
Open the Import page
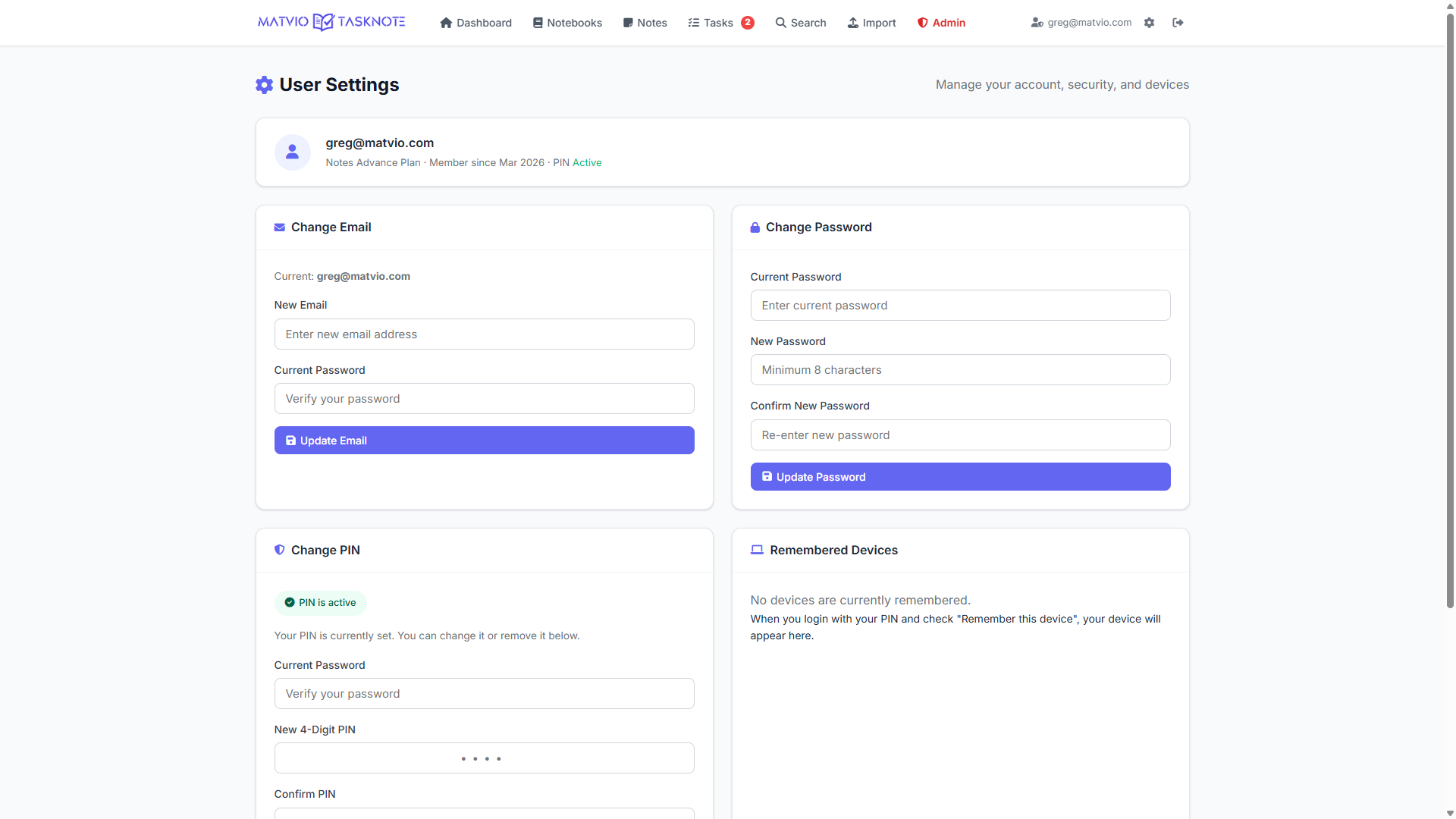pos(871,23)
